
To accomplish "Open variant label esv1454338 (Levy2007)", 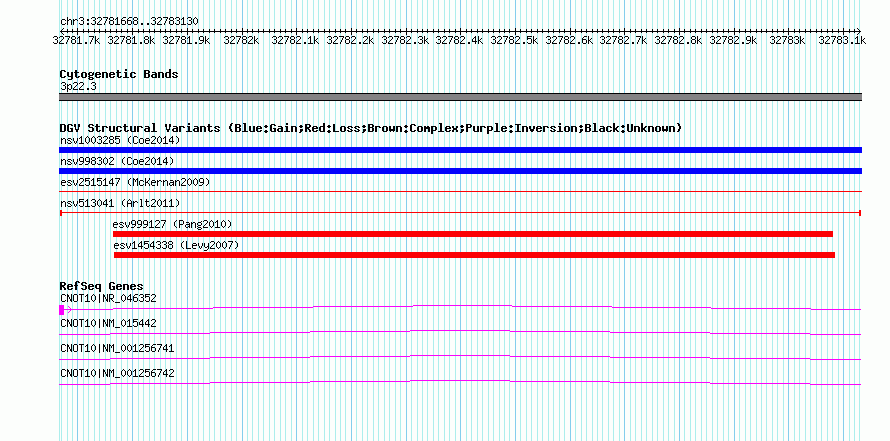I will (177, 245).
